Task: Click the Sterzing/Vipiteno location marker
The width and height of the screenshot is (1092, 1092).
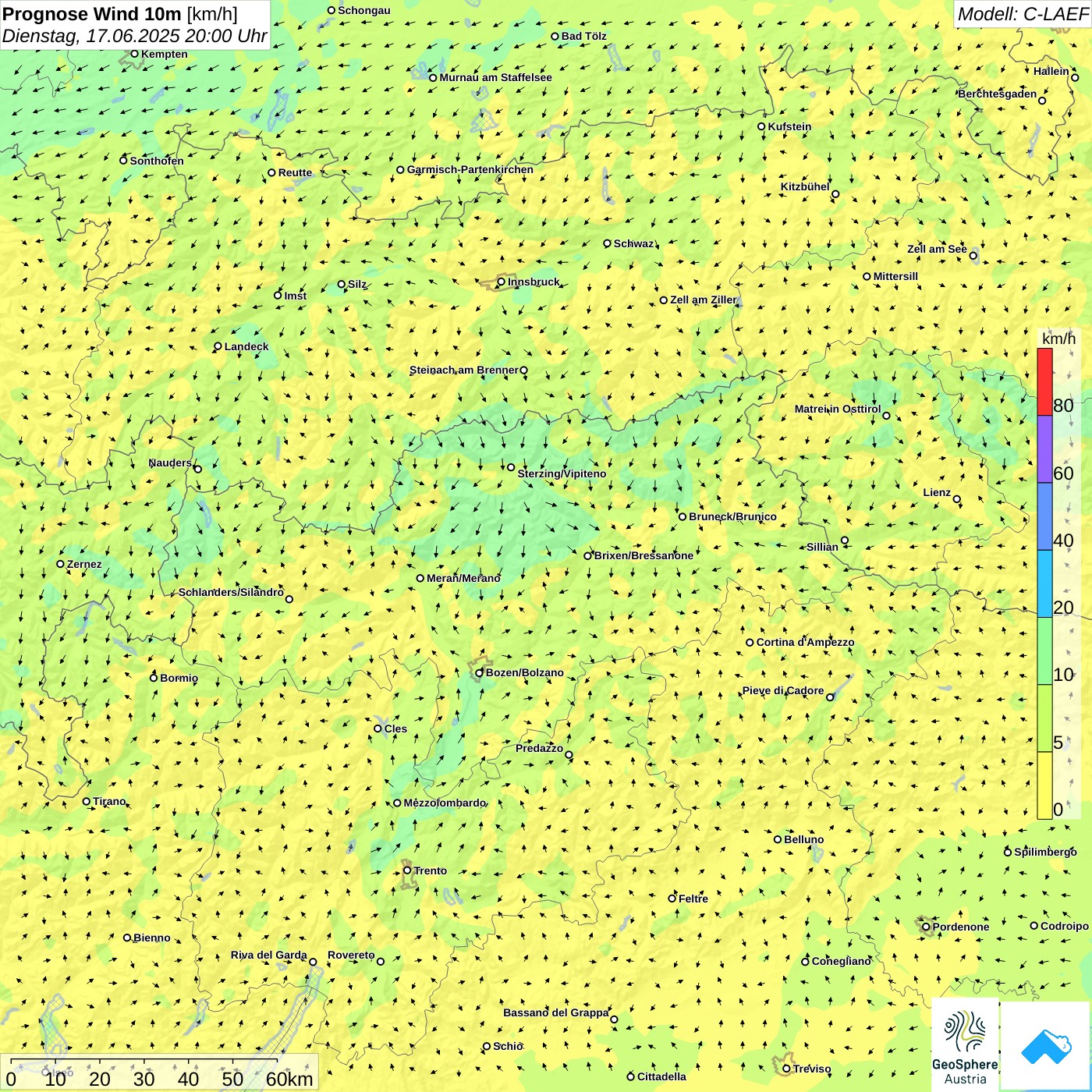Action: pos(511,467)
